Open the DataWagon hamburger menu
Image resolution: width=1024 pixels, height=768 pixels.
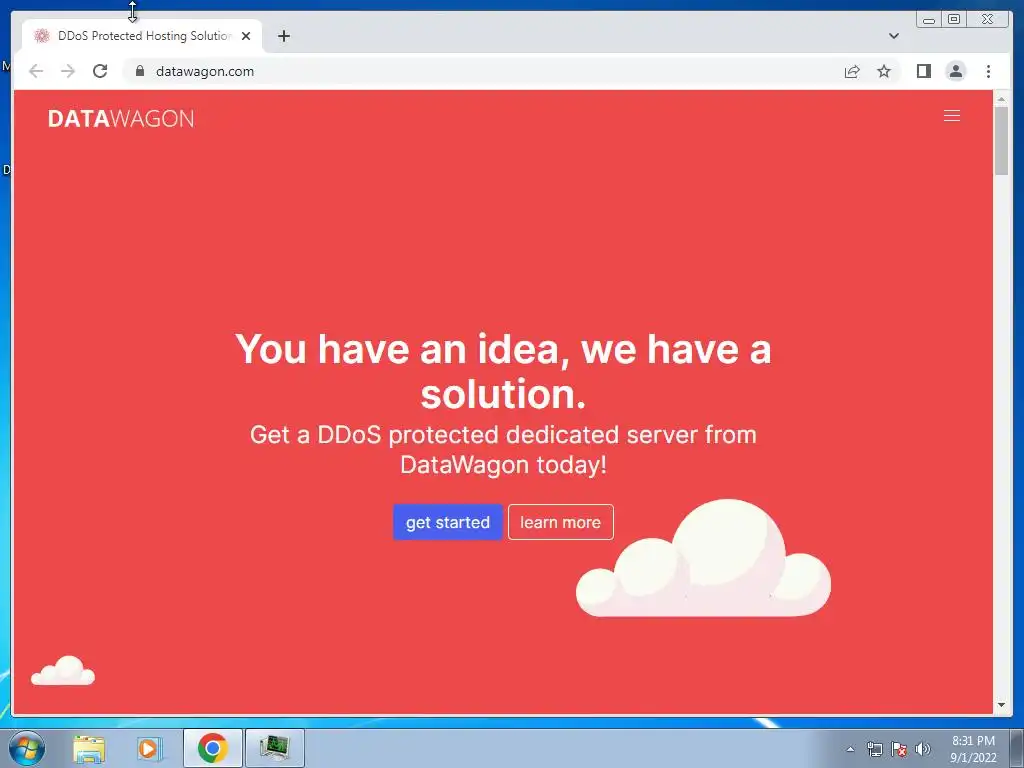[x=952, y=116]
